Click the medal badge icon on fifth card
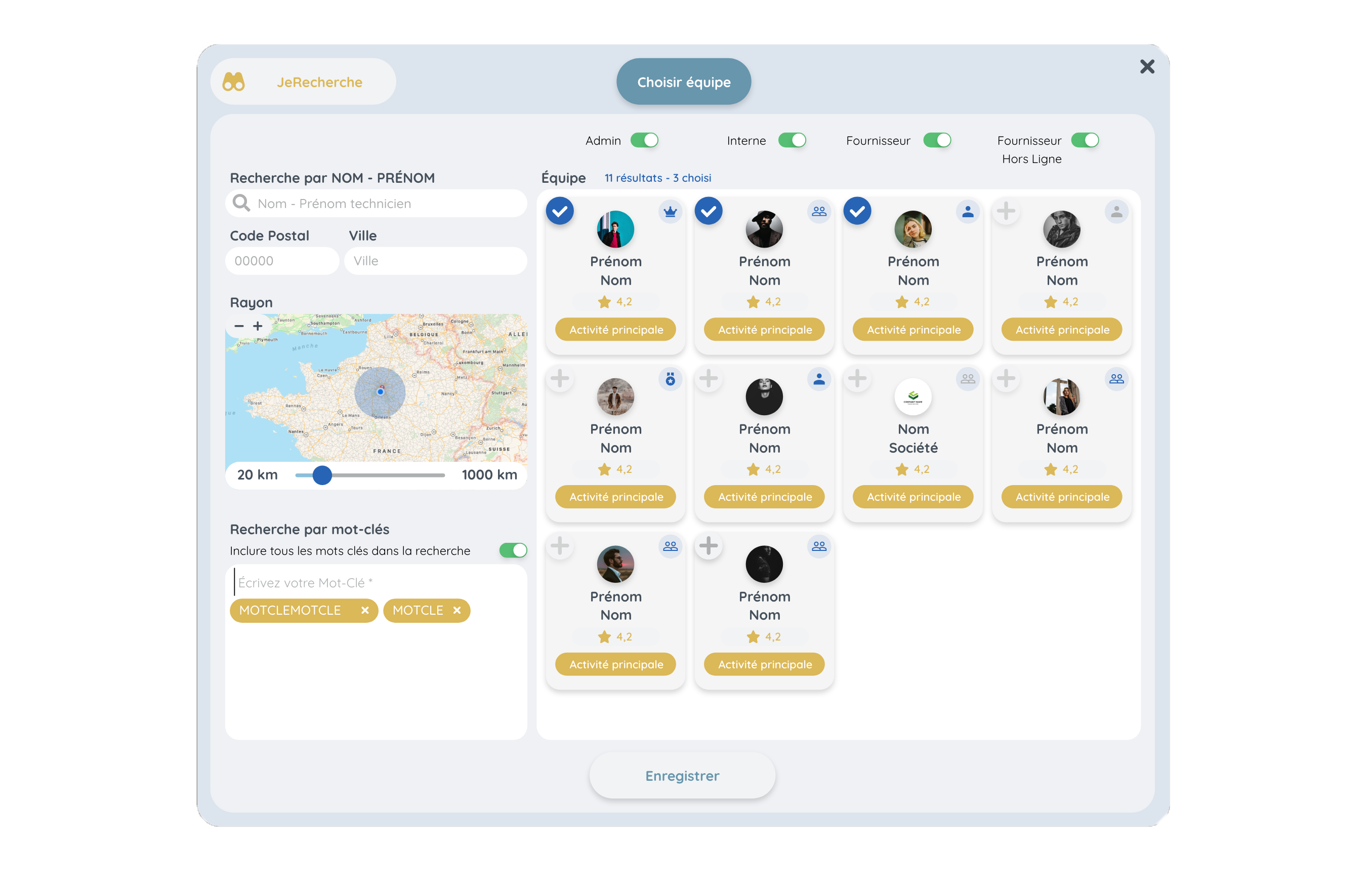 670,379
